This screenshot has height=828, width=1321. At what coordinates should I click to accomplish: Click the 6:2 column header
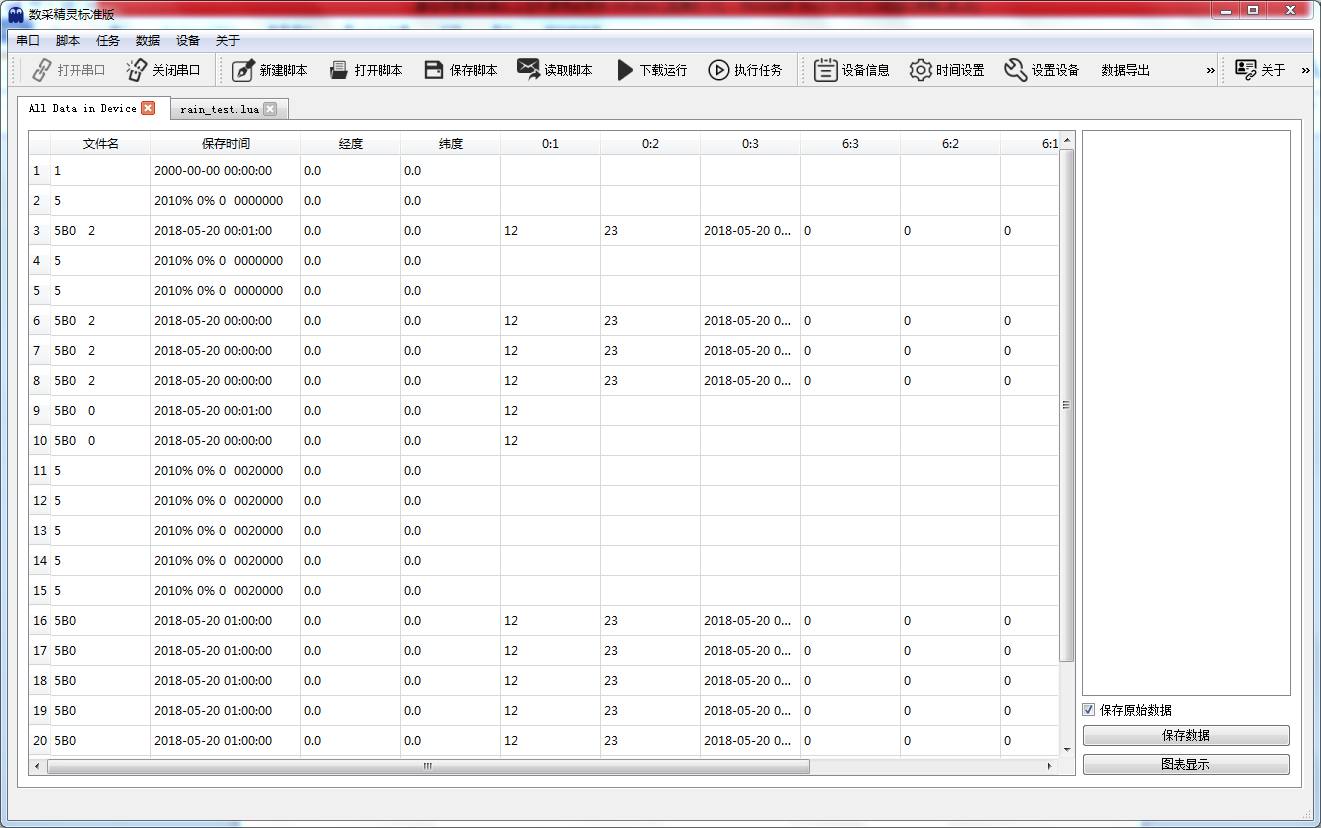click(950, 144)
